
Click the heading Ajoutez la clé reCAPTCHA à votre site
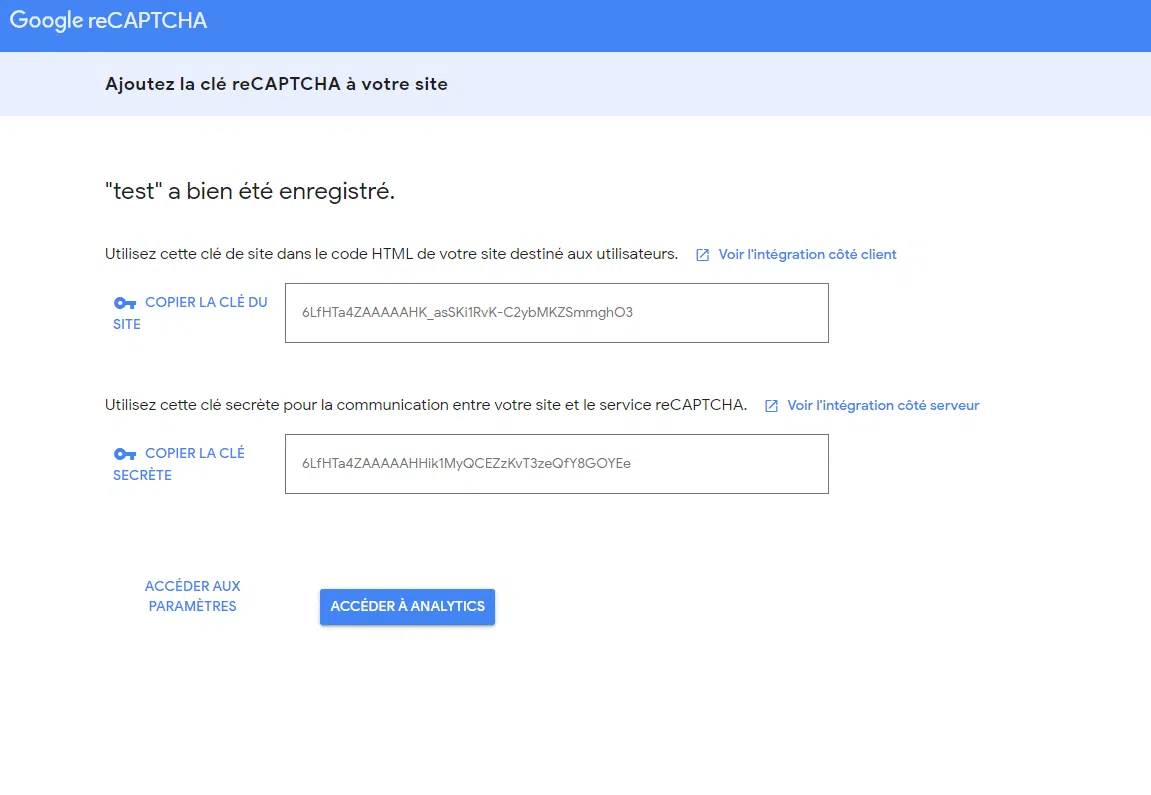pos(276,84)
